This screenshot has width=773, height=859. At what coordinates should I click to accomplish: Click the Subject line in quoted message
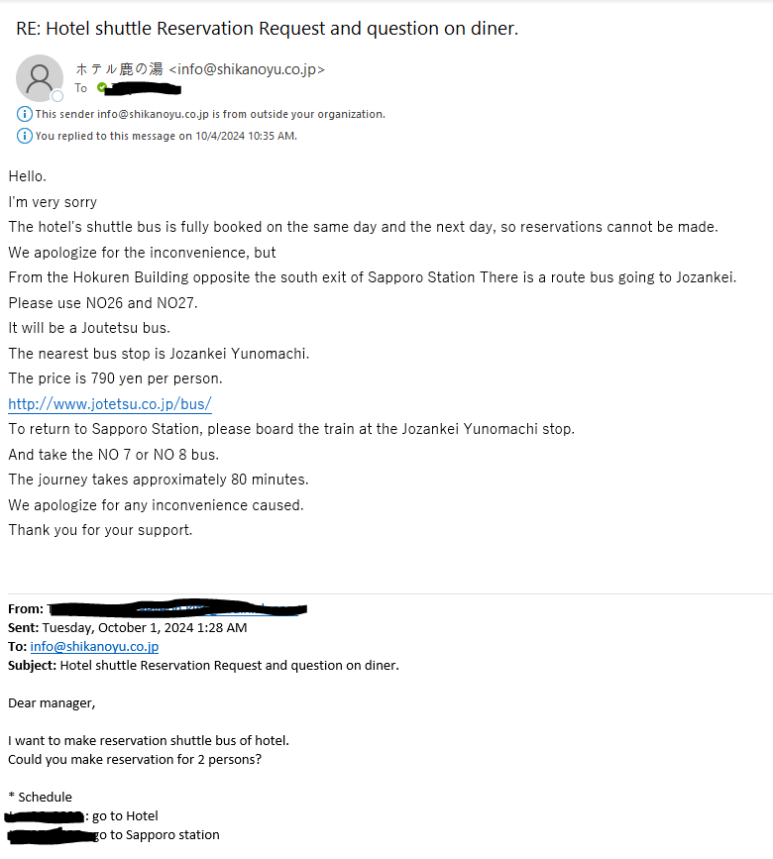click(x=203, y=666)
